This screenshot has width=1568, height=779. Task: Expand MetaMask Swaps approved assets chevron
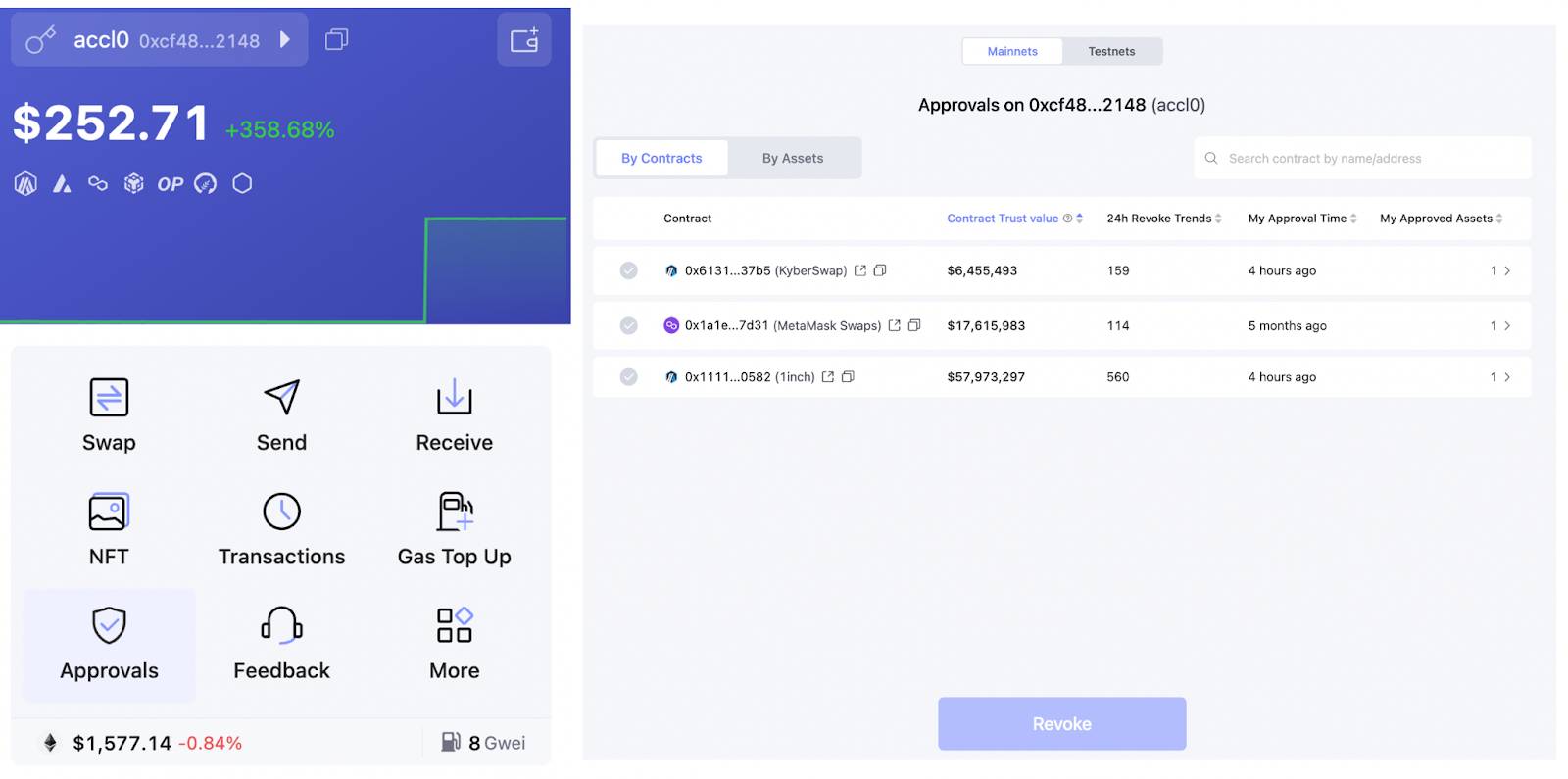pyautogui.click(x=1507, y=325)
